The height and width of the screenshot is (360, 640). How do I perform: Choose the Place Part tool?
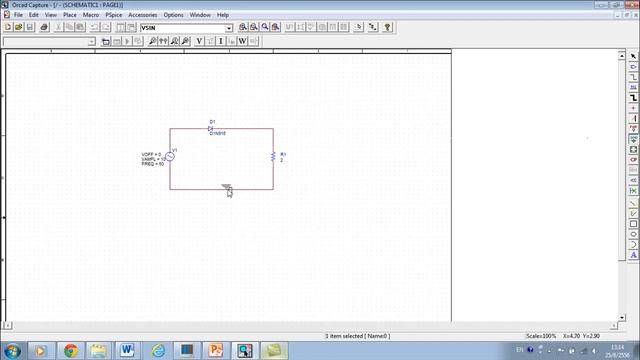pos(633,67)
